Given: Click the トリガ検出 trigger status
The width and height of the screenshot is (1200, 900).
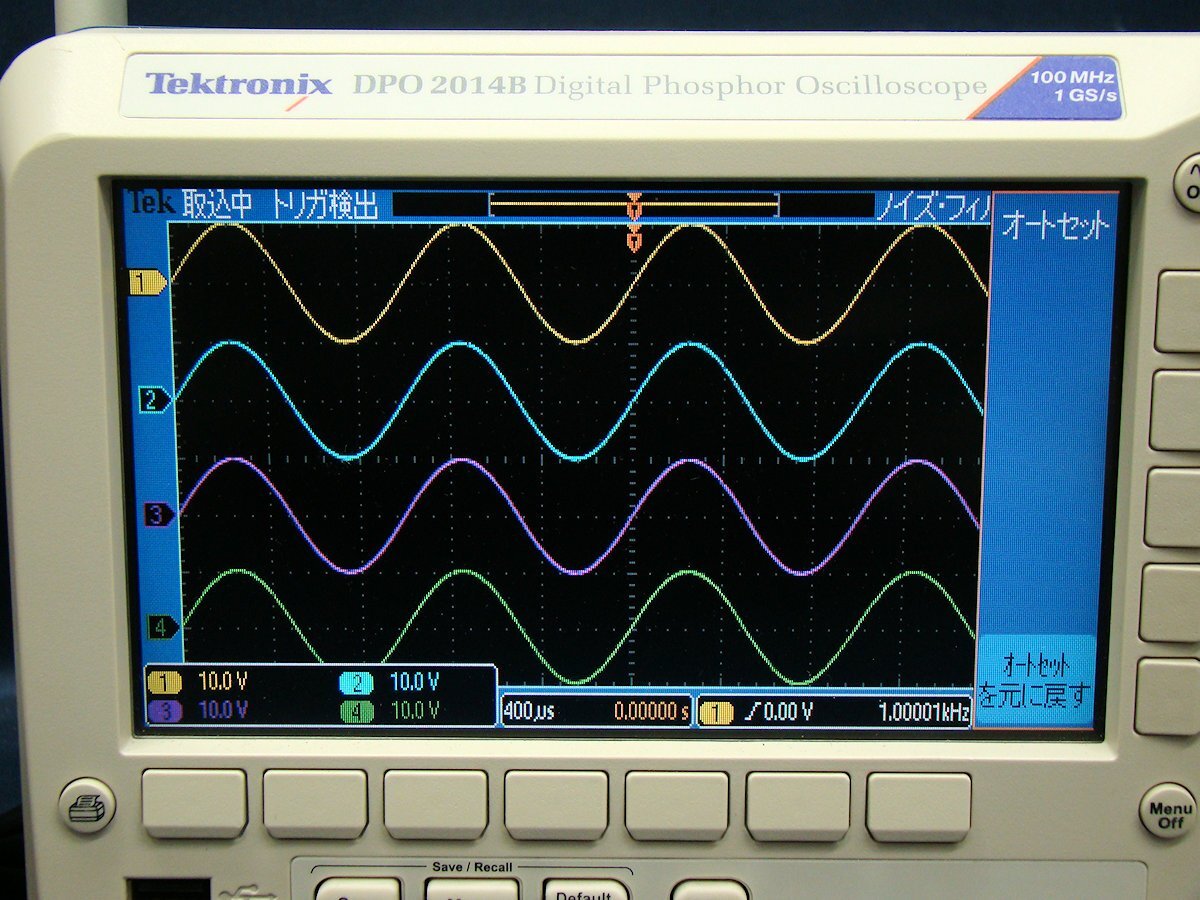Looking at the screenshot, I should point(326,205).
